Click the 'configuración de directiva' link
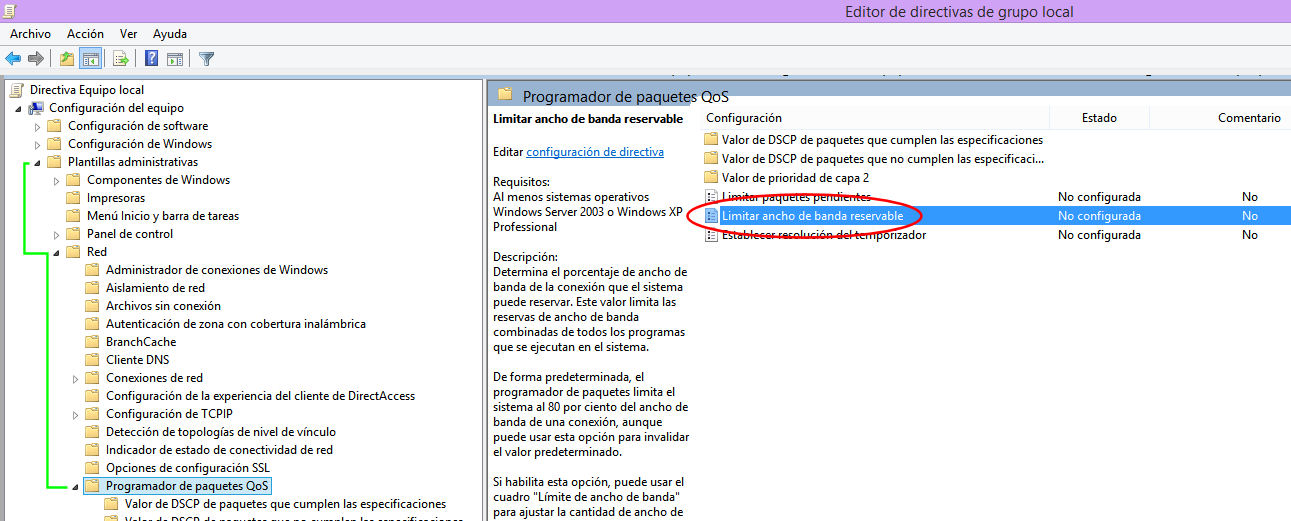The image size is (1291, 521). click(594, 152)
